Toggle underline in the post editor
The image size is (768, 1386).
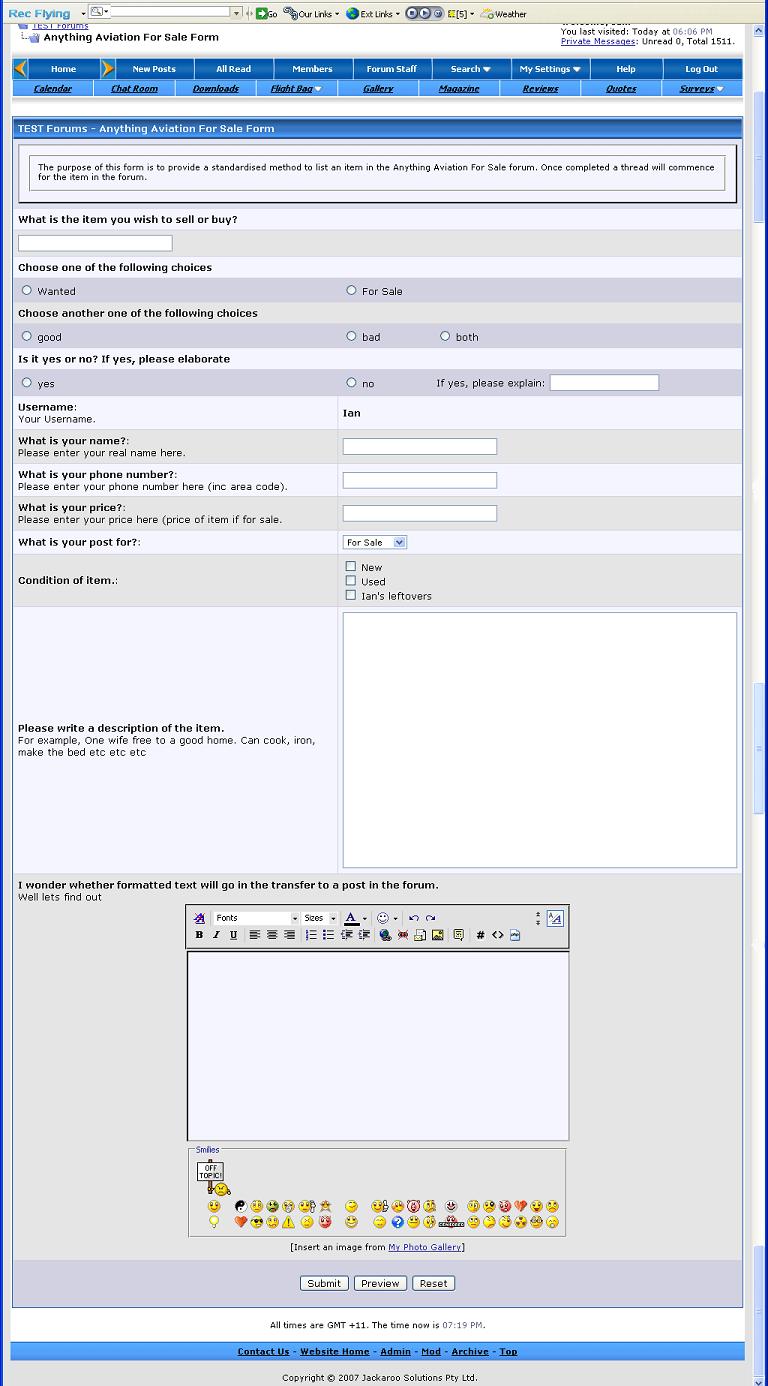(233, 935)
